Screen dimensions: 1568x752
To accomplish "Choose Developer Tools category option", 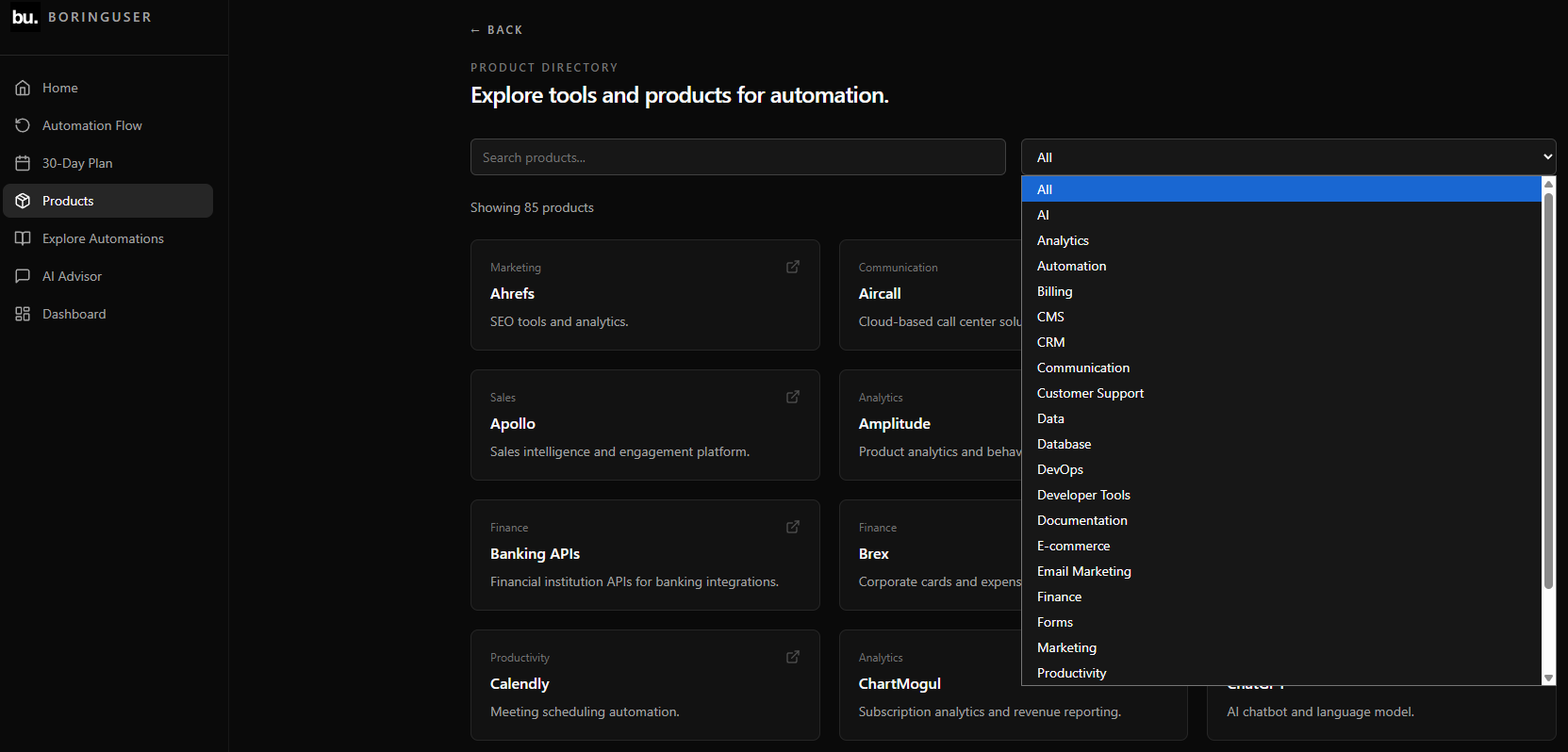I will click(1281, 495).
